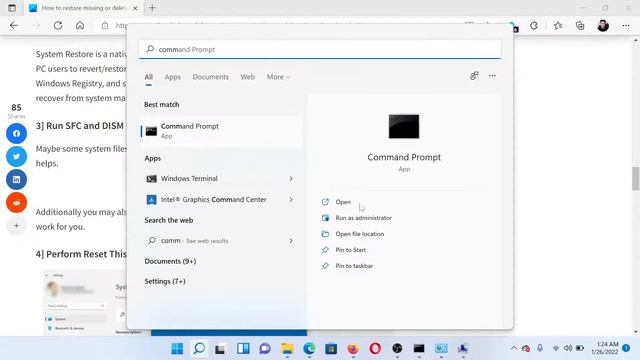Screen dimensions: 640x360
Task: Open Settings (7+) results group
Action: (165, 281)
